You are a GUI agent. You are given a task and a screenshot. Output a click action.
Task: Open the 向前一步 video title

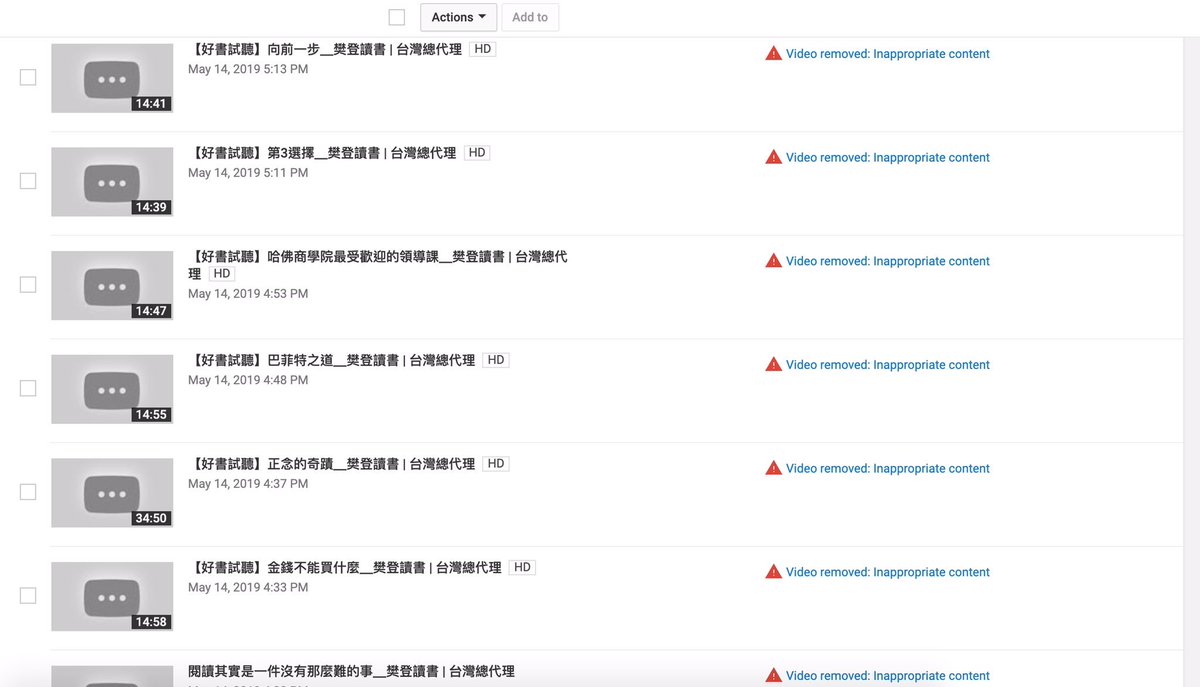pyautogui.click(x=325, y=49)
